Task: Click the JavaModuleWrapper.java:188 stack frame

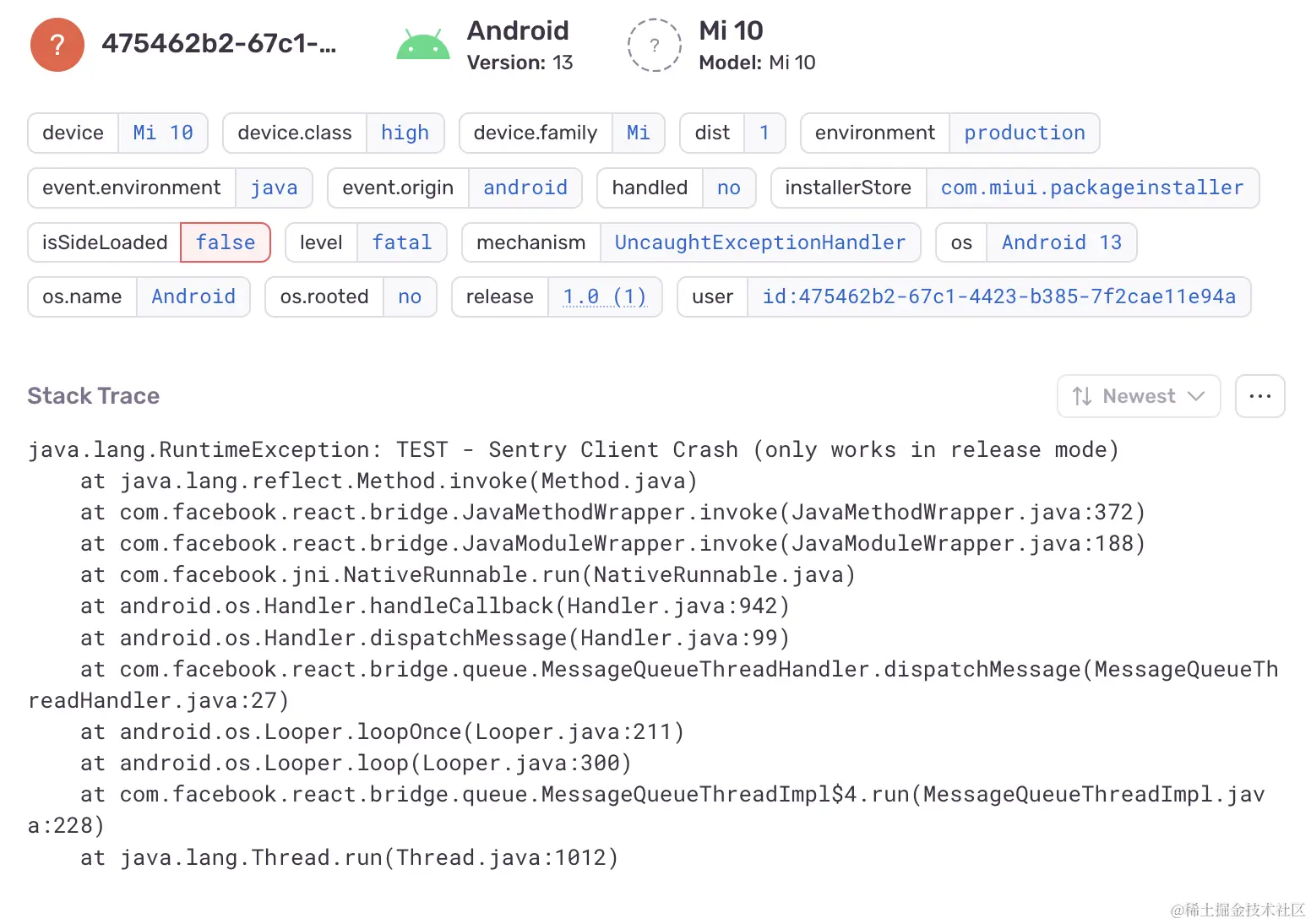Action: (x=612, y=544)
